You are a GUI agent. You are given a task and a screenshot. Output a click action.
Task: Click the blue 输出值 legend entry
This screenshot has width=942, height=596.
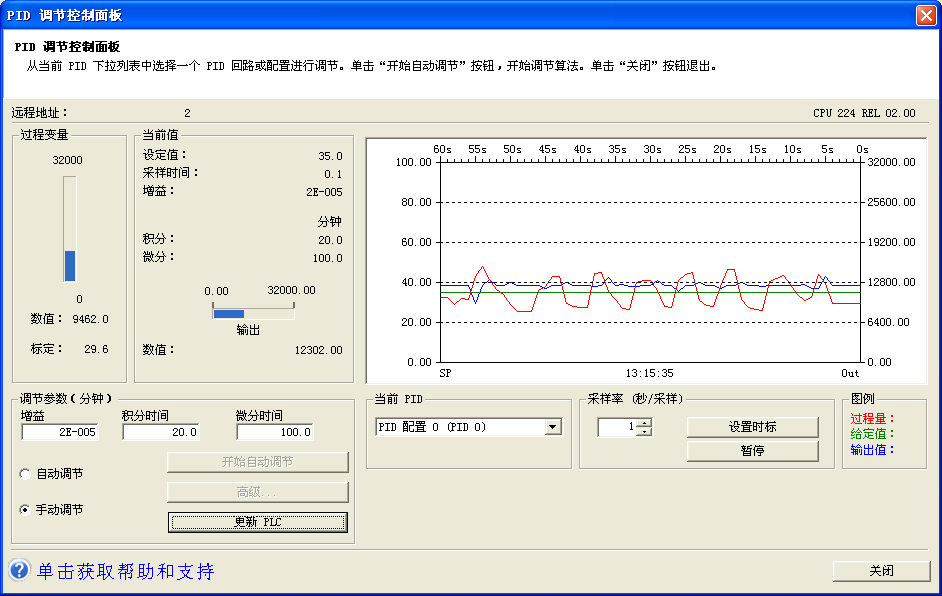point(872,449)
